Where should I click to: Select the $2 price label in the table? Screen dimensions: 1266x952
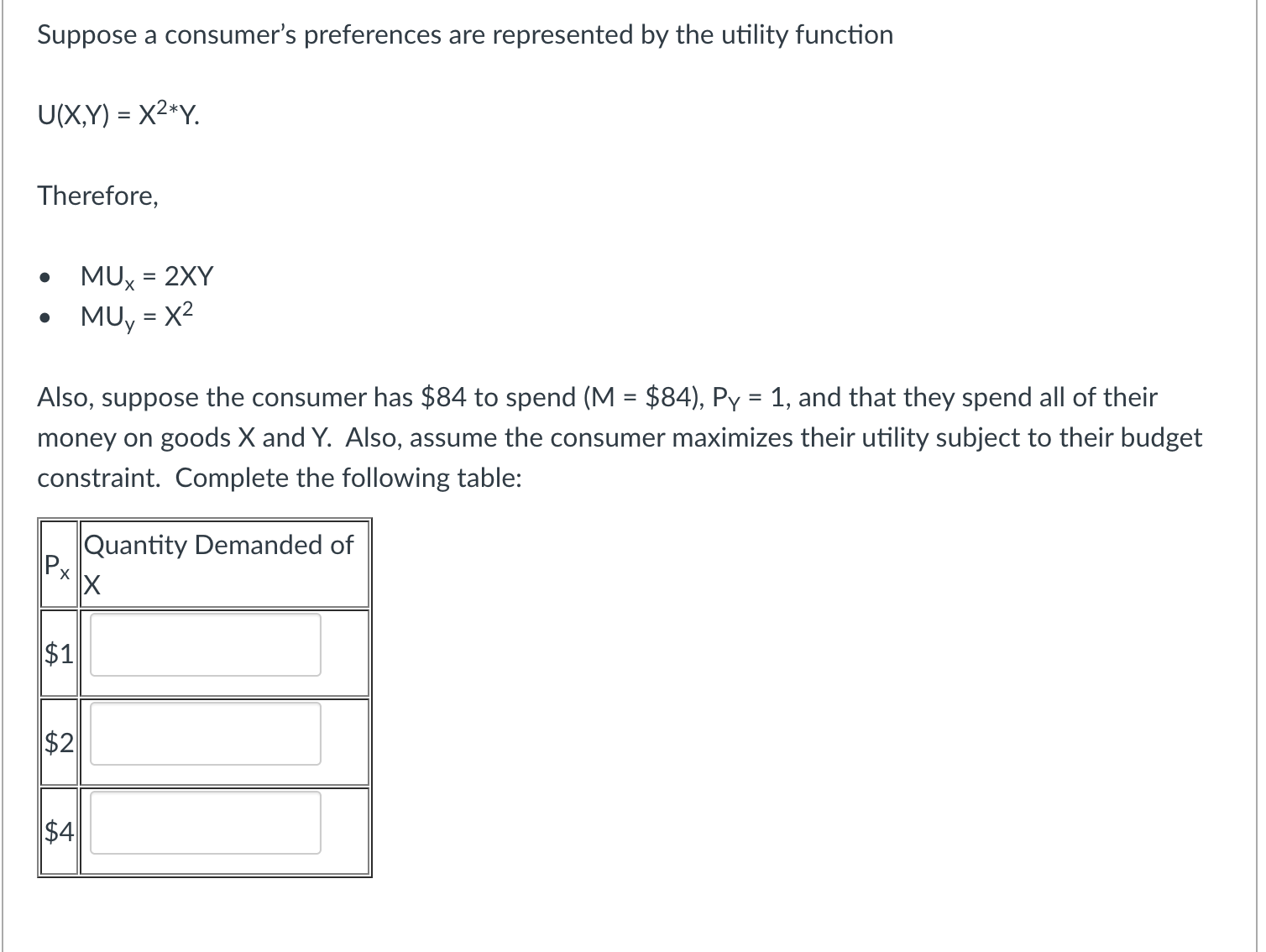tap(57, 743)
